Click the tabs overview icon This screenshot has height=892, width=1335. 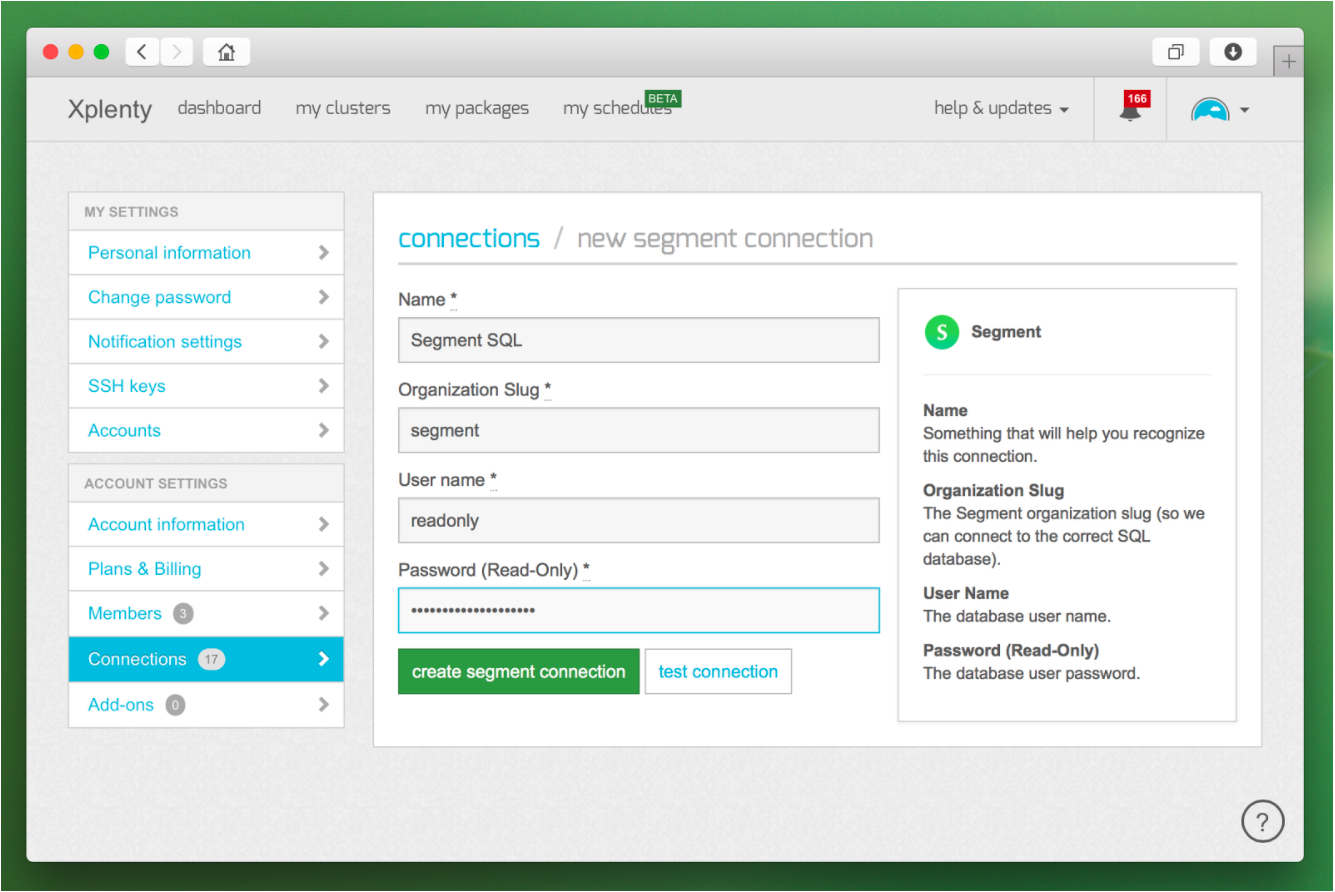click(x=1176, y=52)
